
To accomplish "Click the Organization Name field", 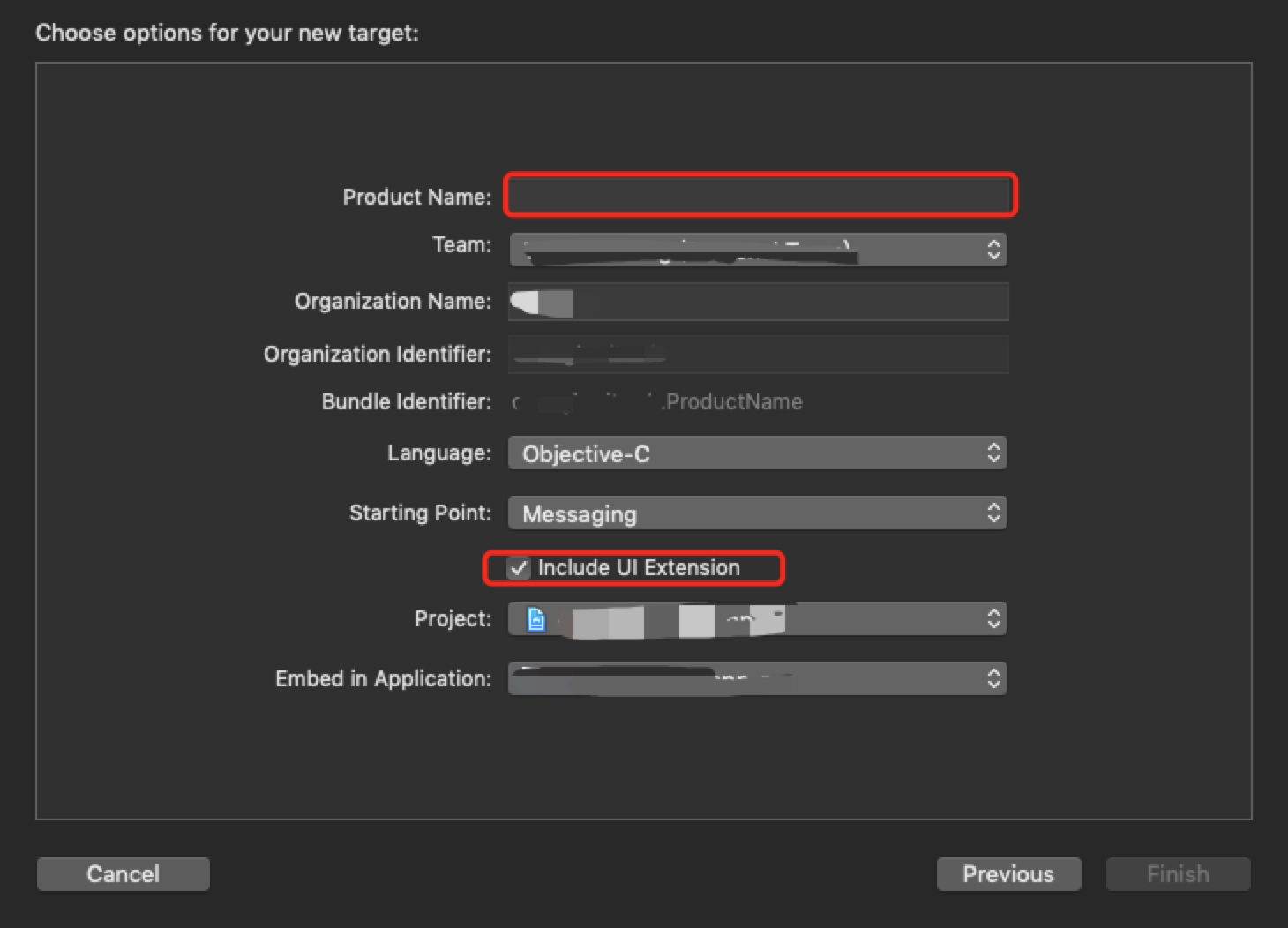I will (758, 303).
